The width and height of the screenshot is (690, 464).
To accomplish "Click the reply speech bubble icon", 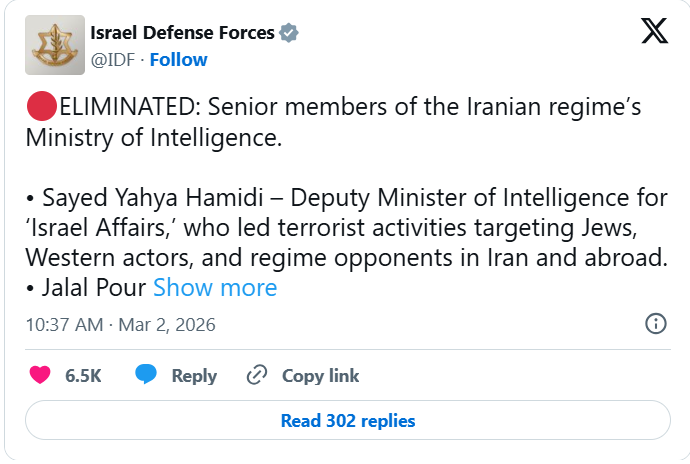I will [146, 375].
